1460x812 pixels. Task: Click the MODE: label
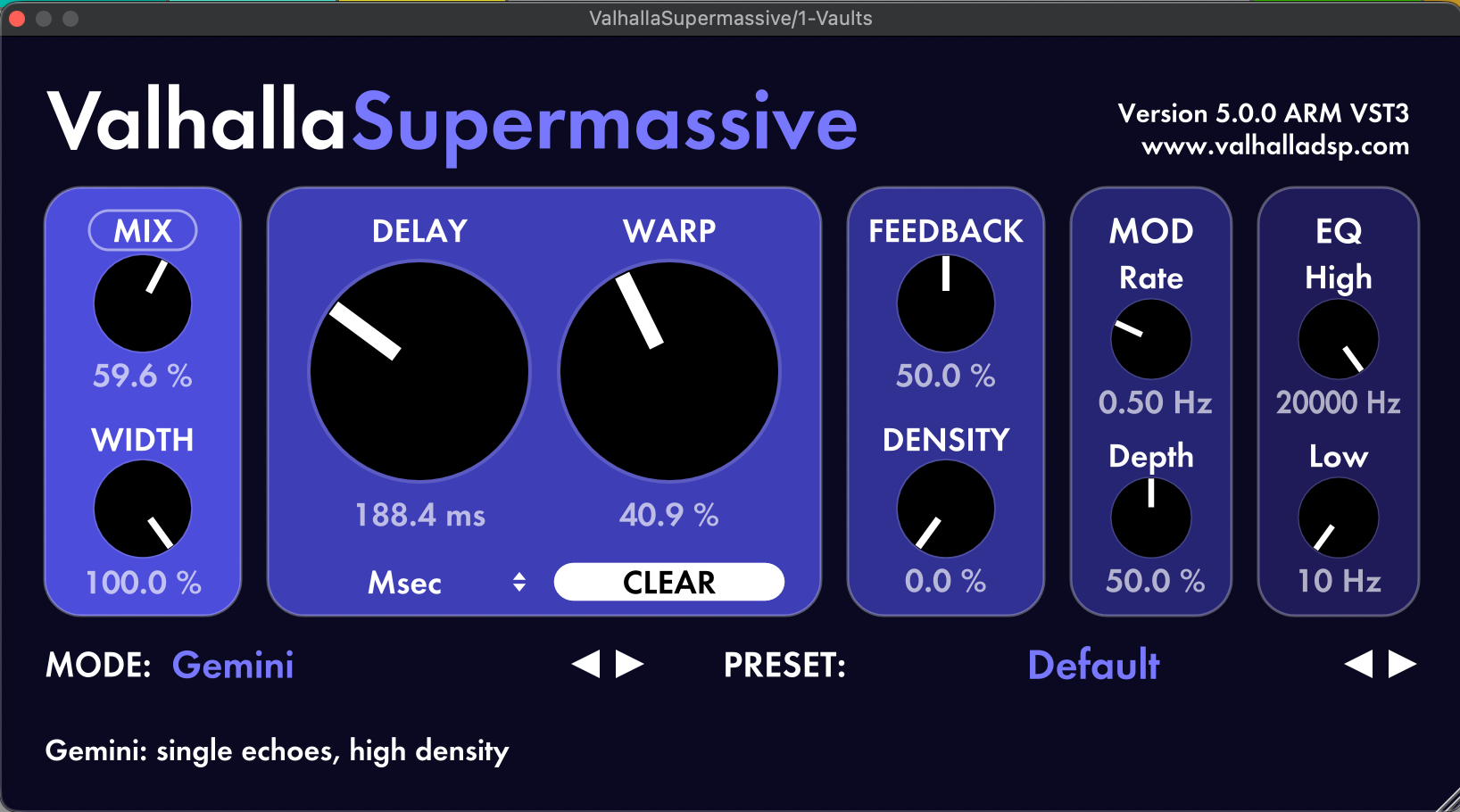[99, 665]
